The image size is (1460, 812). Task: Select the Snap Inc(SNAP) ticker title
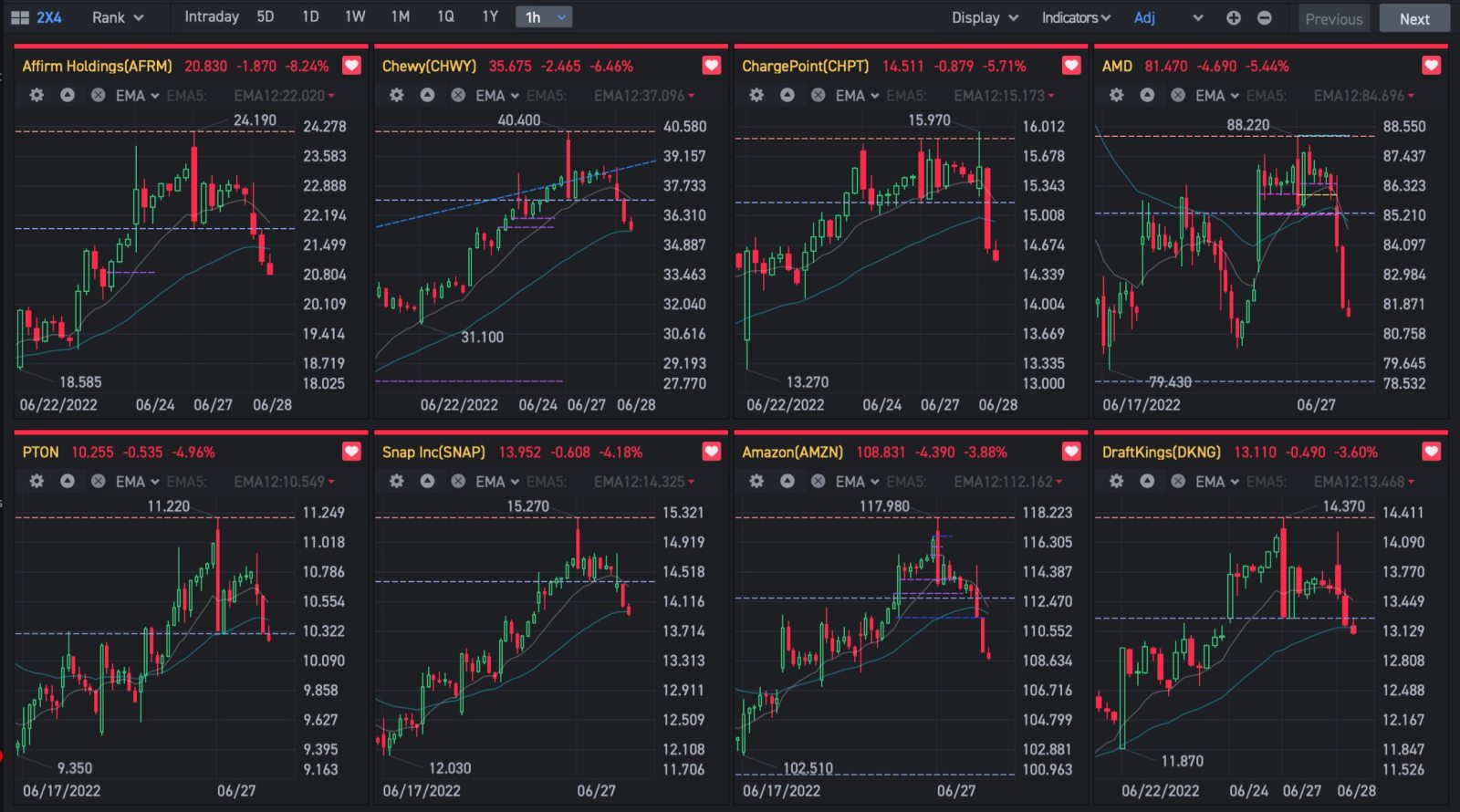point(433,452)
